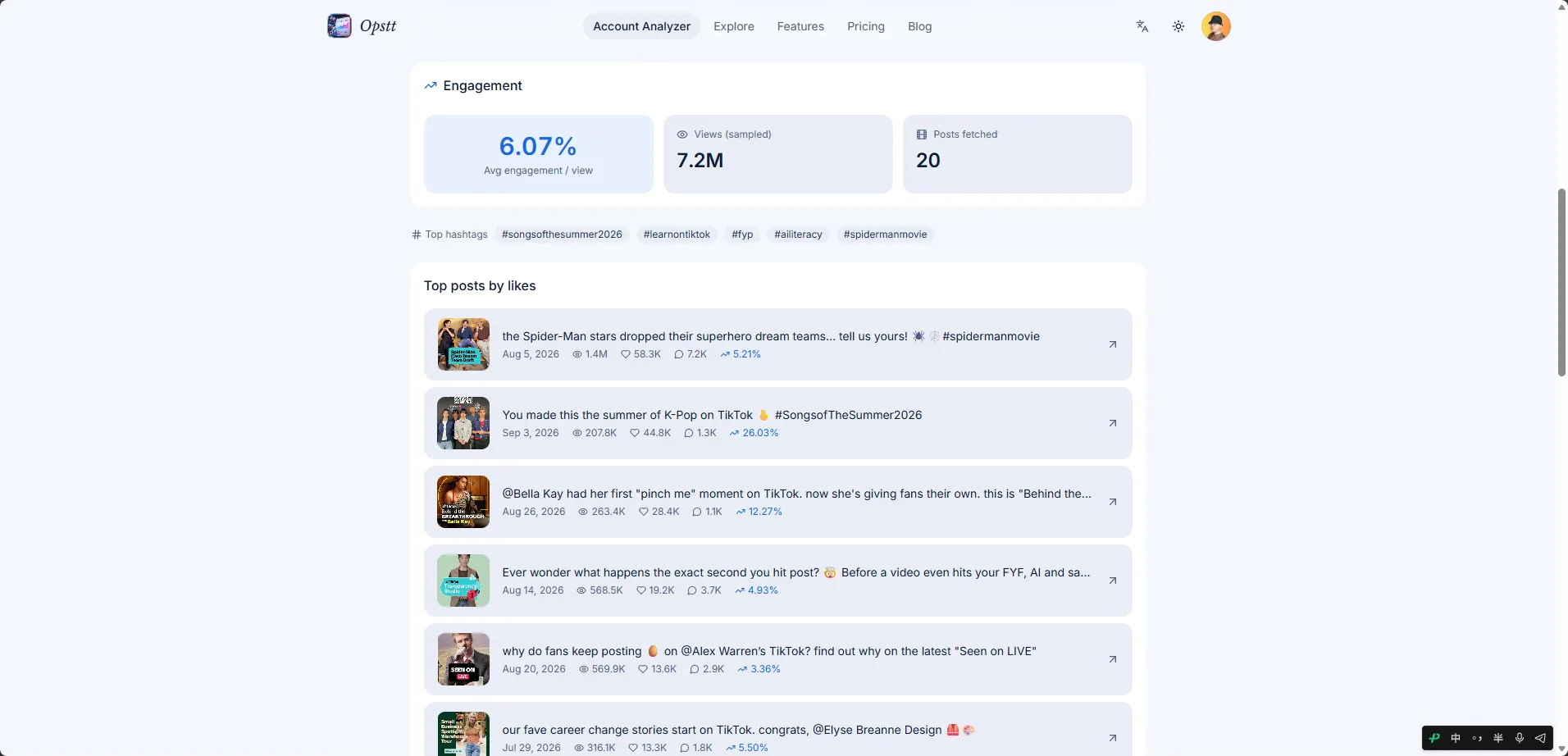The width and height of the screenshot is (1568, 756).
Task: Open external link for Alex Warren post
Action: click(x=1113, y=659)
